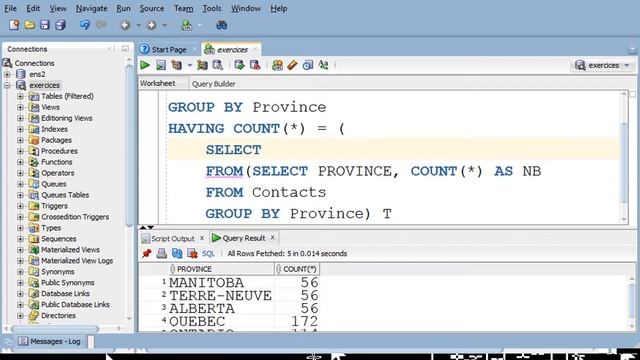Expand the Triggers node
Image resolution: width=640 pixels, height=360 pixels.
pyautogui.click(x=20, y=206)
